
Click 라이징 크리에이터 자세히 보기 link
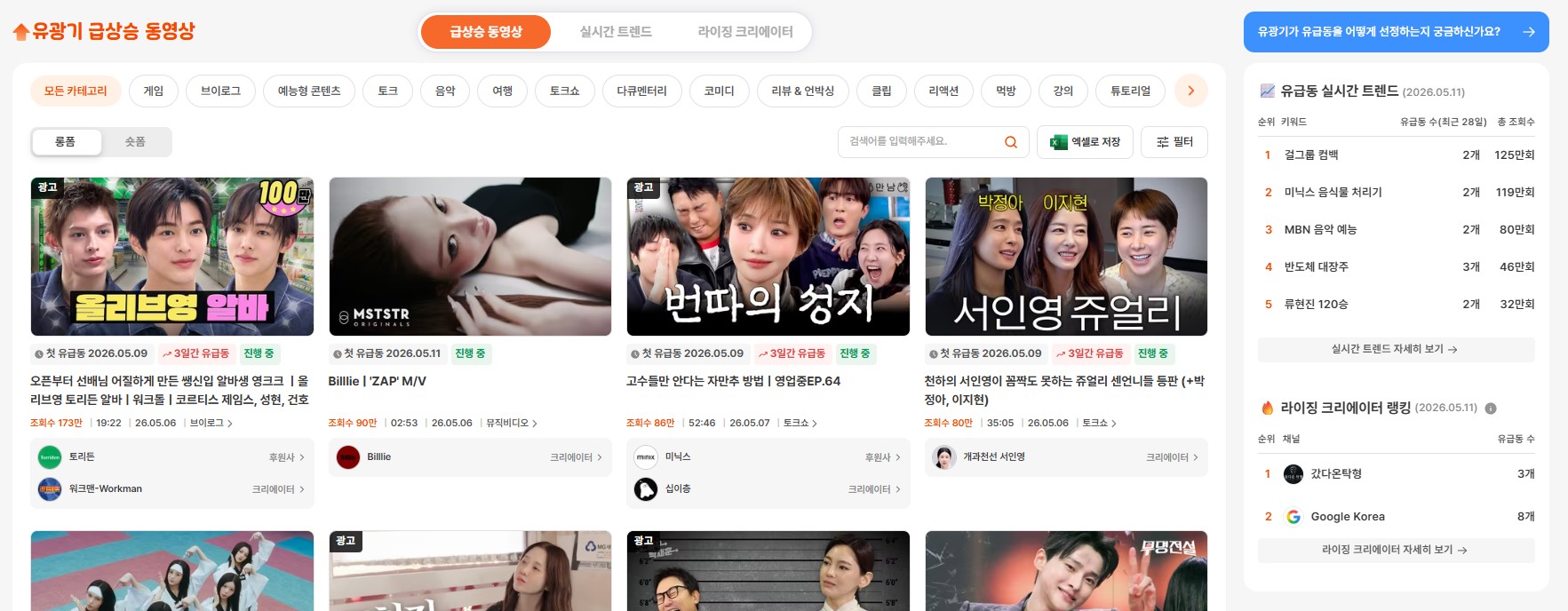point(1396,551)
